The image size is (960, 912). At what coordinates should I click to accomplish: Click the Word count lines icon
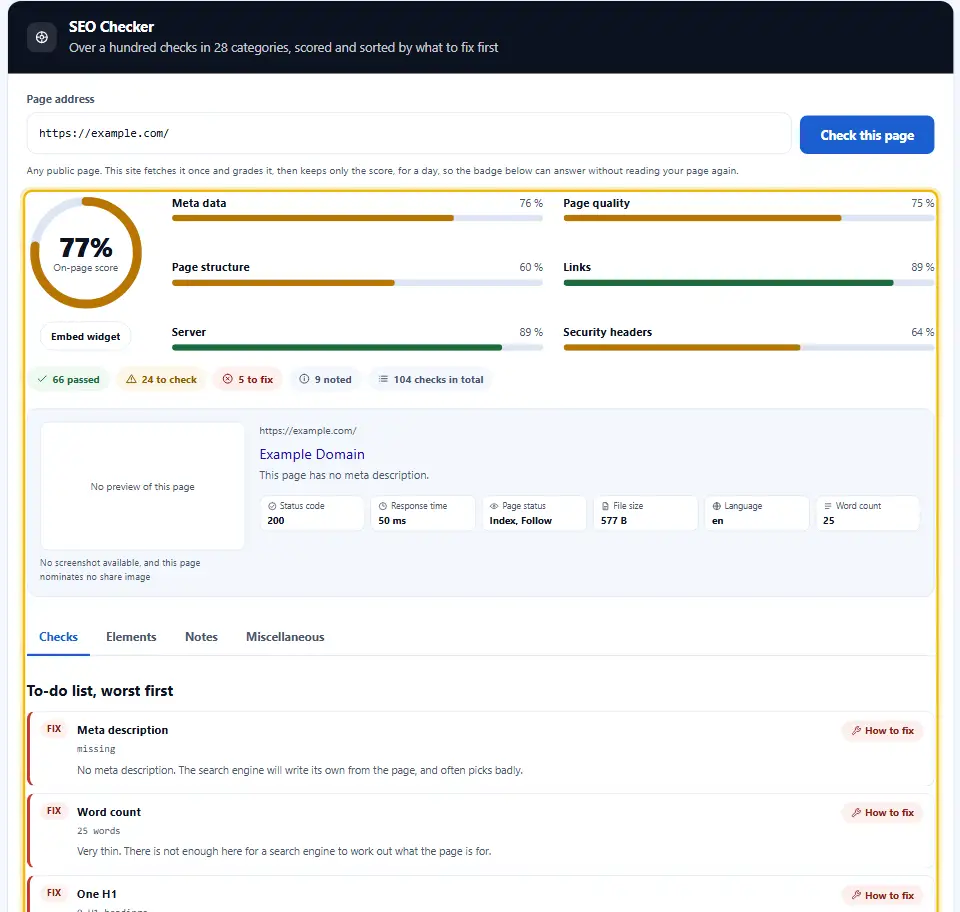[828, 506]
